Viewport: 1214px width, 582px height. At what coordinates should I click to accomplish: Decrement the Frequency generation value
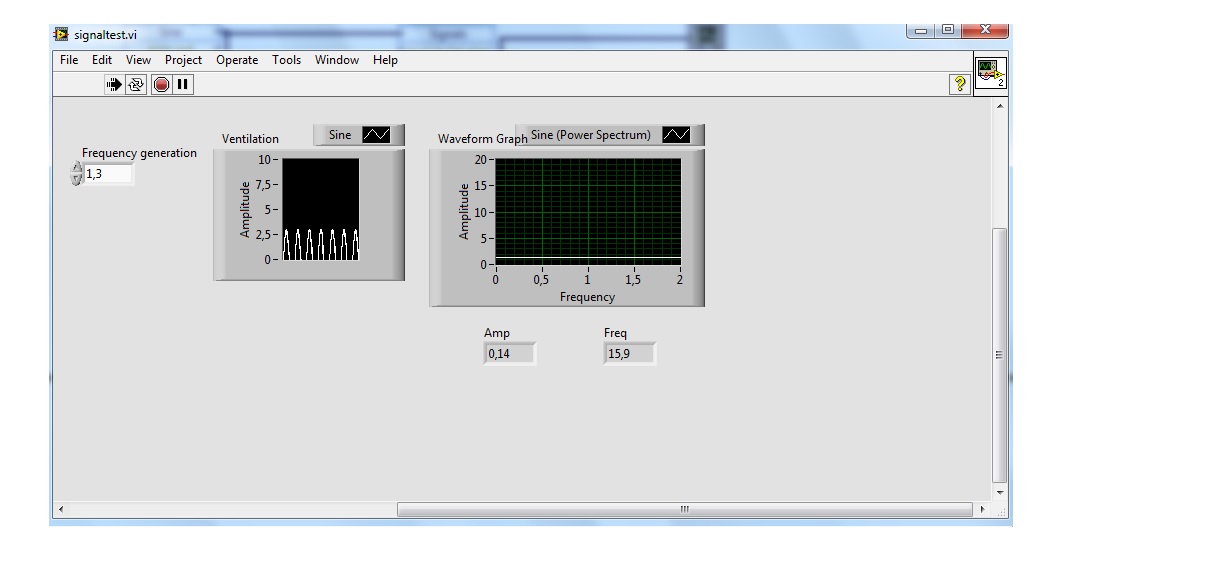(x=77, y=180)
